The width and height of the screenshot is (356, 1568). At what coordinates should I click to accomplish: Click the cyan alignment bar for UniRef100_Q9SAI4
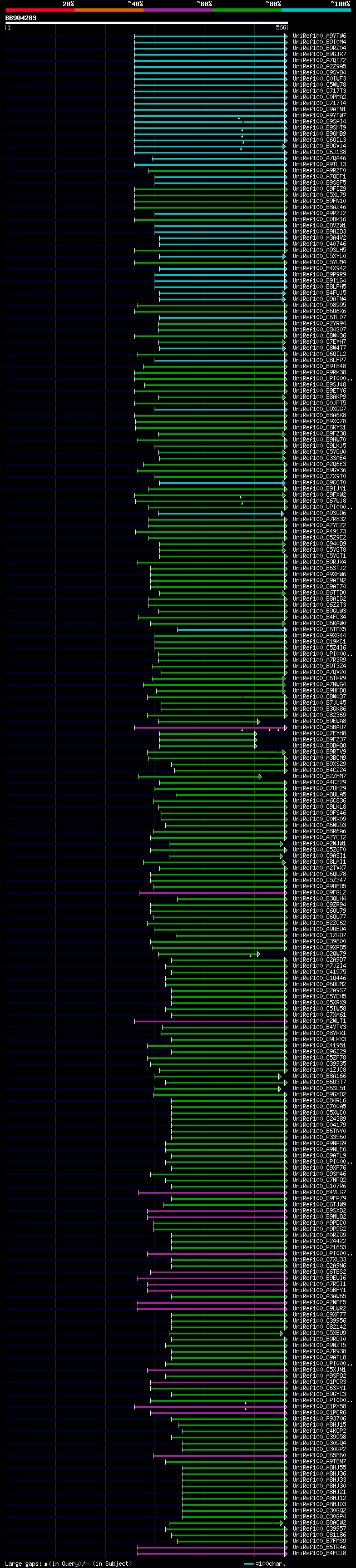point(211,122)
